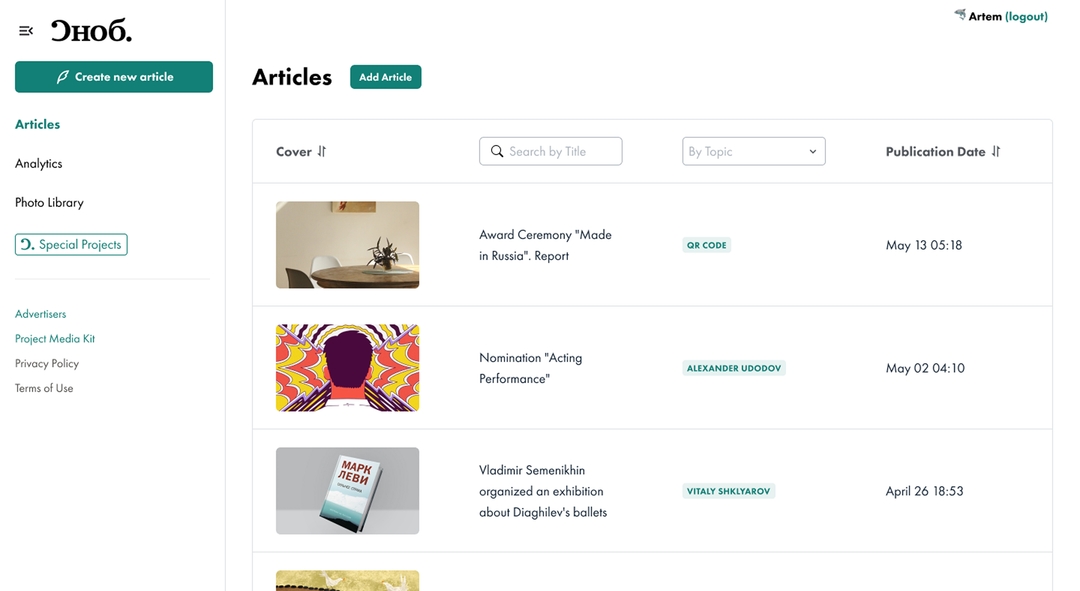Select Articles in the sidebar
This screenshot has height=591, width=1080.
click(x=38, y=124)
